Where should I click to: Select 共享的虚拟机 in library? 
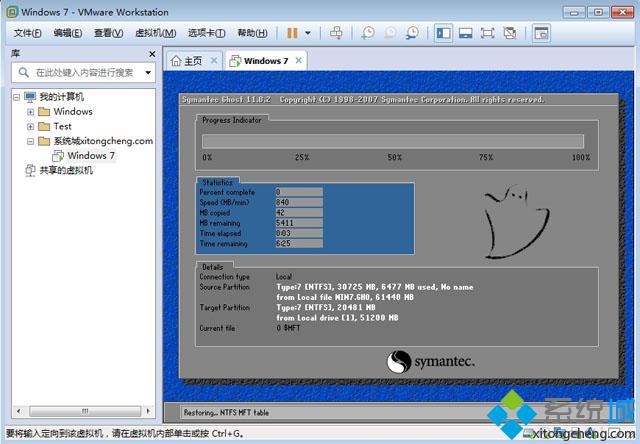(65, 171)
